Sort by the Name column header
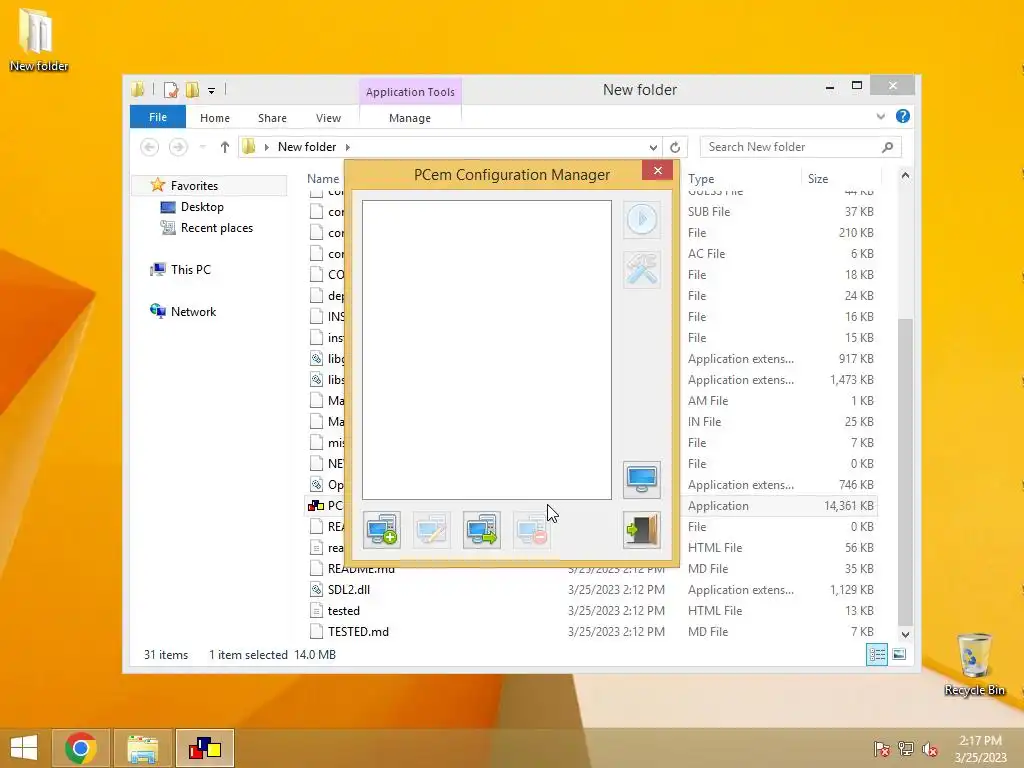This screenshot has height=768, width=1024. [323, 178]
